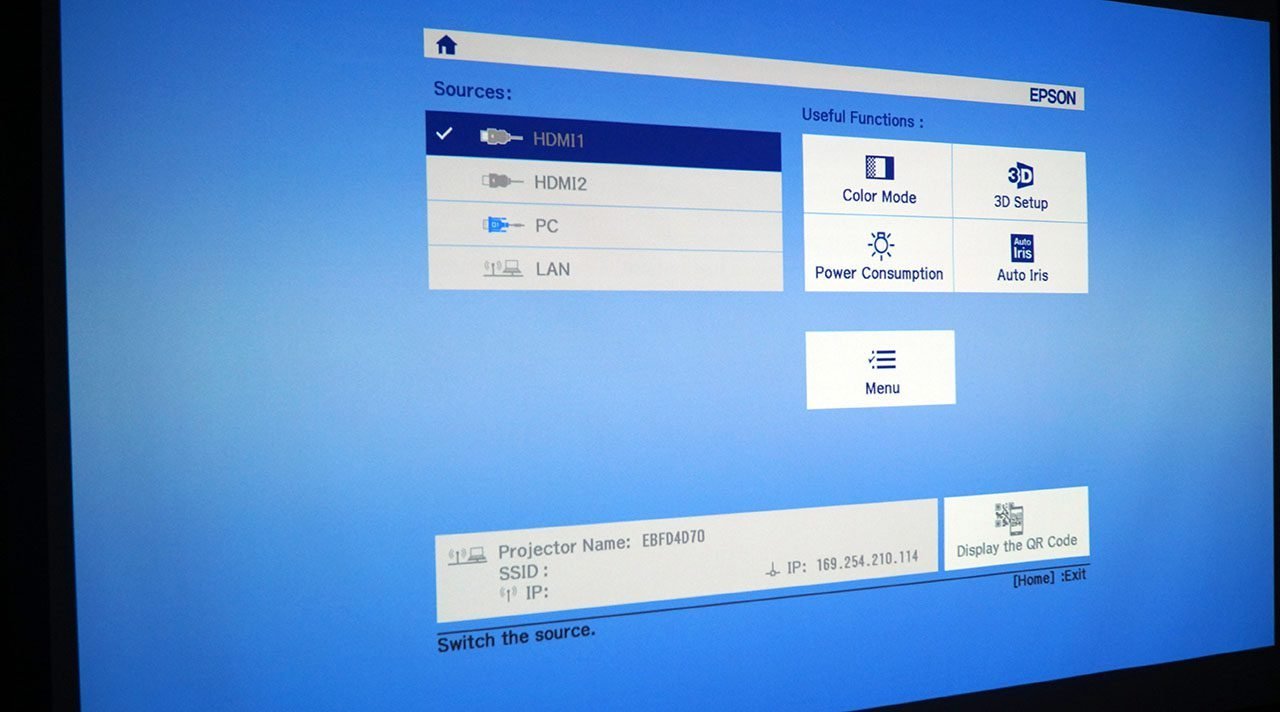
Task: Click the Menu list icon
Action: point(882,360)
